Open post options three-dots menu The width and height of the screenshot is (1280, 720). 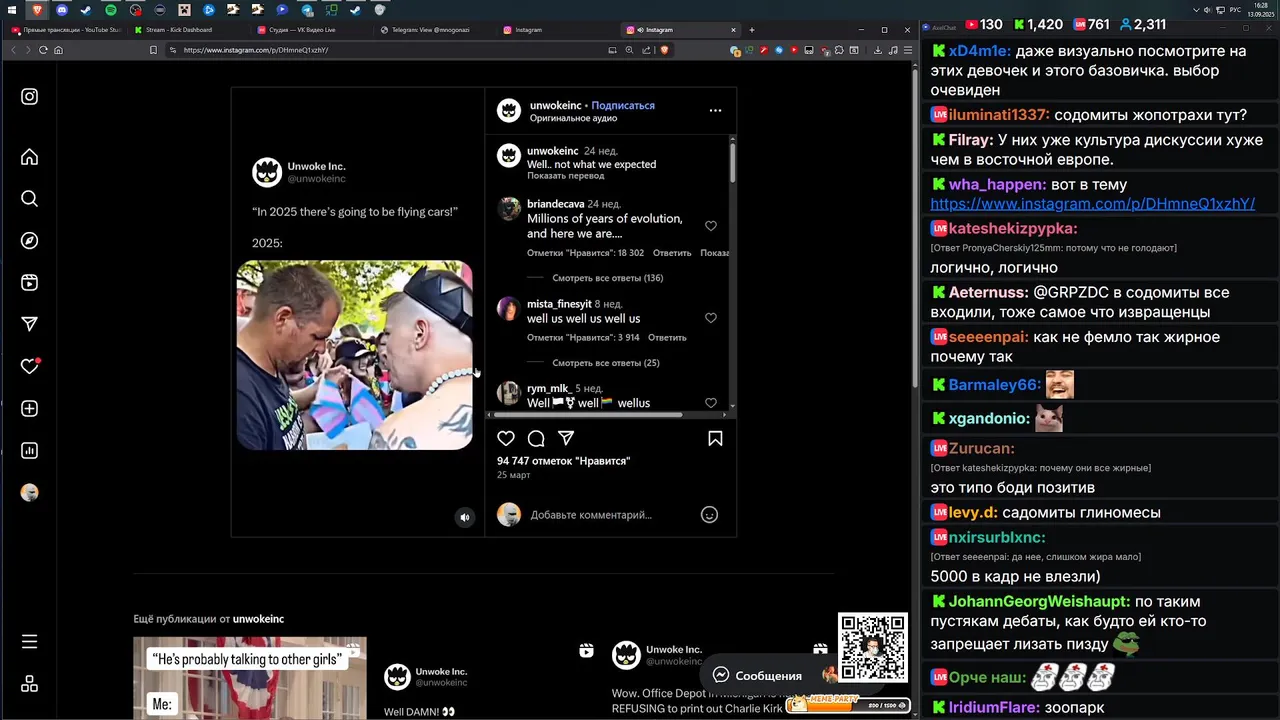click(715, 111)
